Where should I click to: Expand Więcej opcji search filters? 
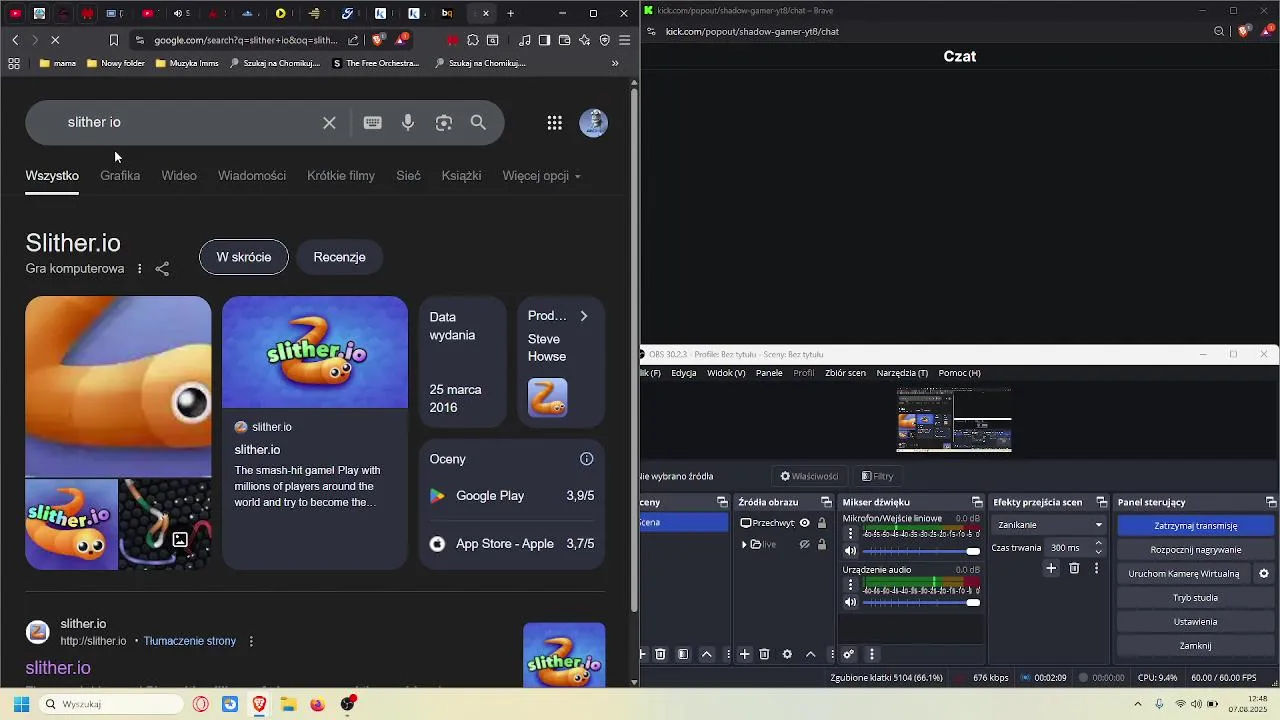pyautogui.click(x=541, y=176)
